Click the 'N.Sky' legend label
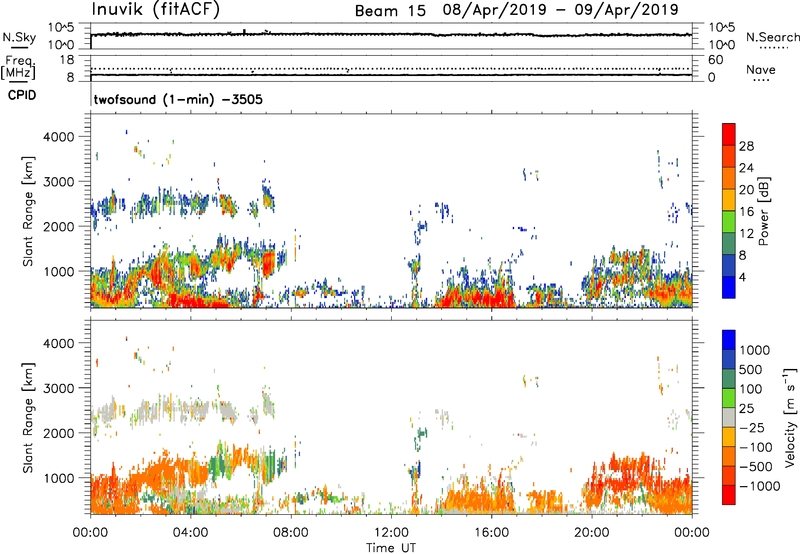Screen dimensions: 800x554 click(x=19, y=37)
